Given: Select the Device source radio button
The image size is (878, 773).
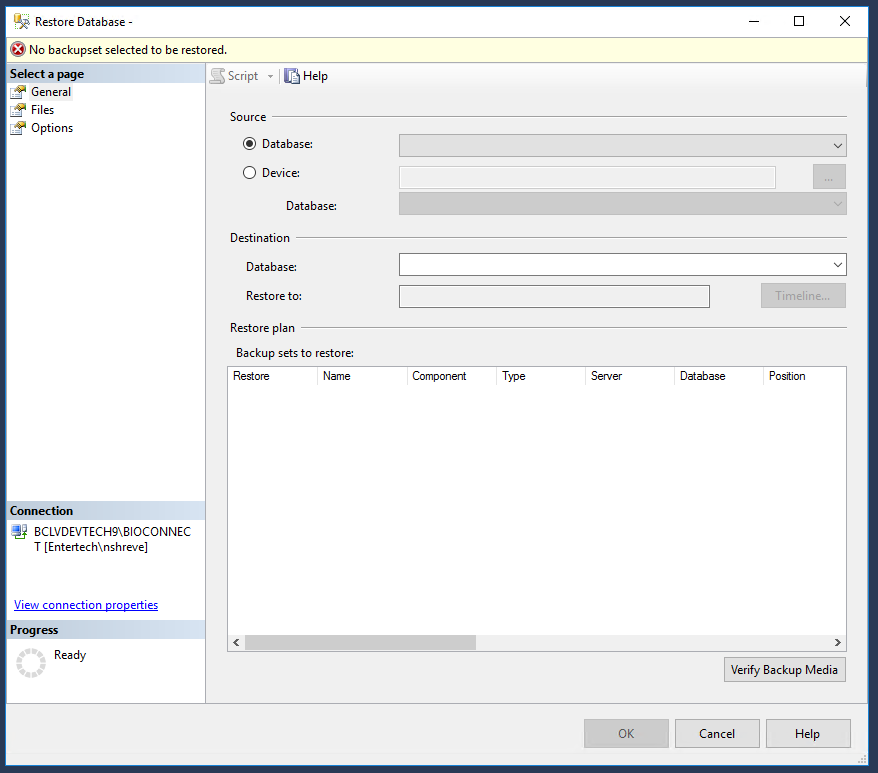Looking at the screenshot, I should pos(249,172).
